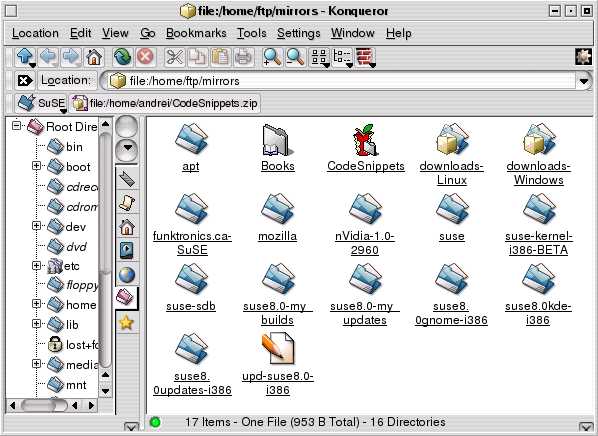Viewport: 598px width, 436px height.
Task: Decrease icon size with Zoom Out magnifier
Action: (295, 57)
